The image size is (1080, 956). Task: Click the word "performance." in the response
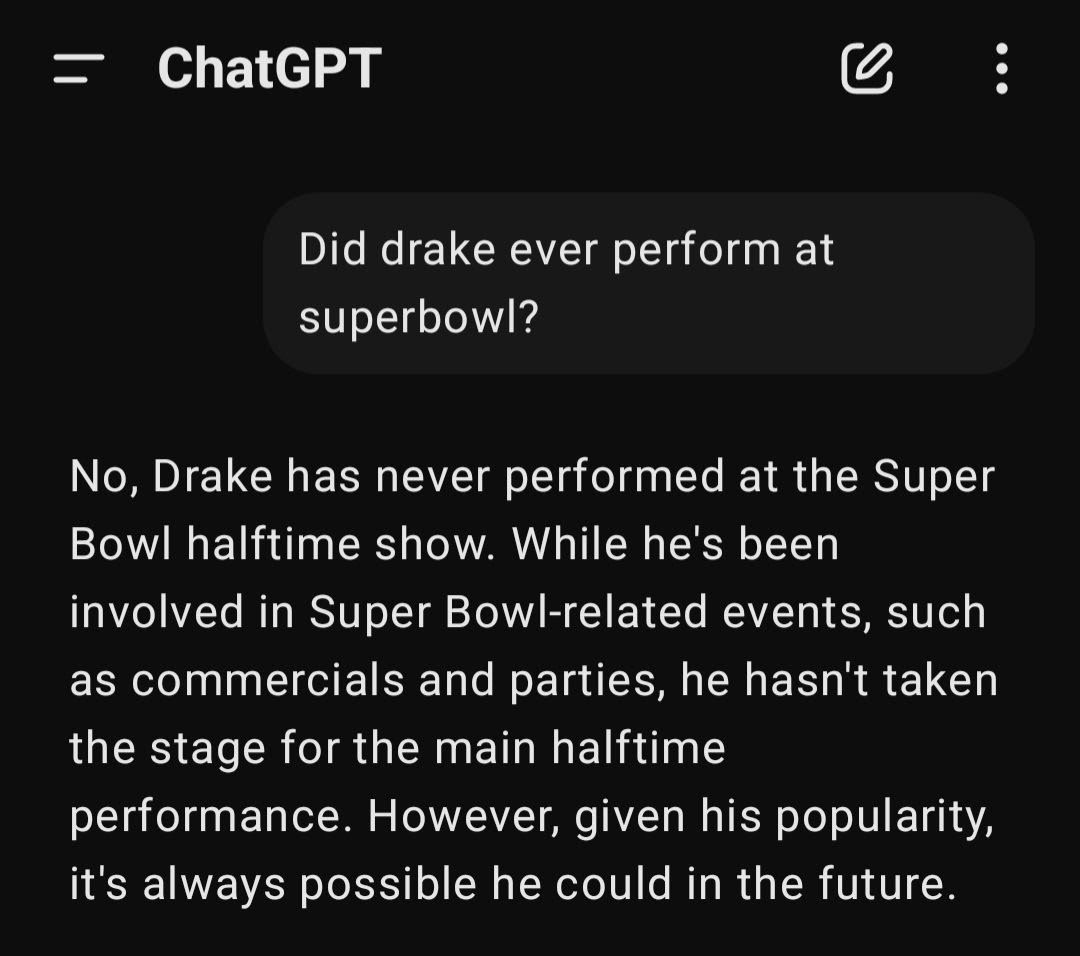pyautogui.click(x=211, y=817)
